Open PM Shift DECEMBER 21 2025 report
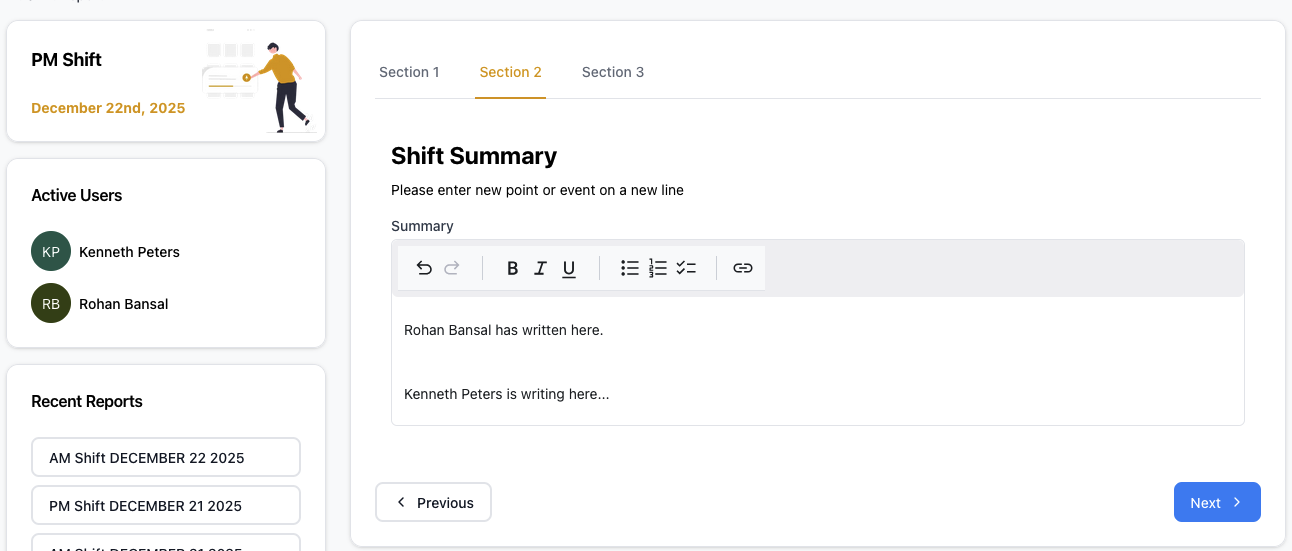Image resolution: width=1292 pixels, height=551 pixels. [x=166, y=505]
